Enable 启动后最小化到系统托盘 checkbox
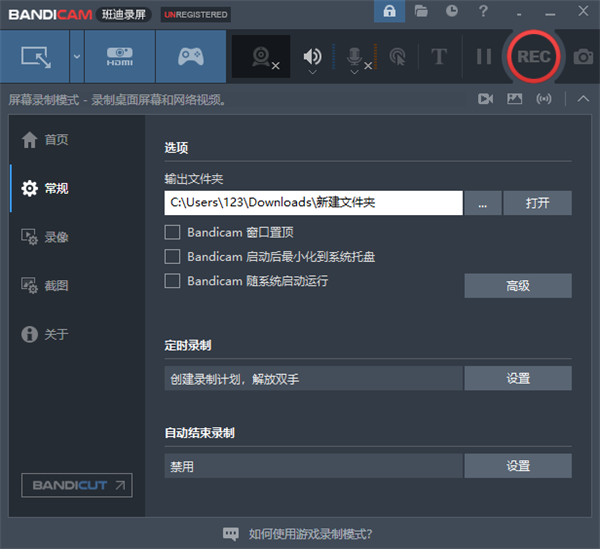Screen dimensions: 600x549 click(172, 256)
